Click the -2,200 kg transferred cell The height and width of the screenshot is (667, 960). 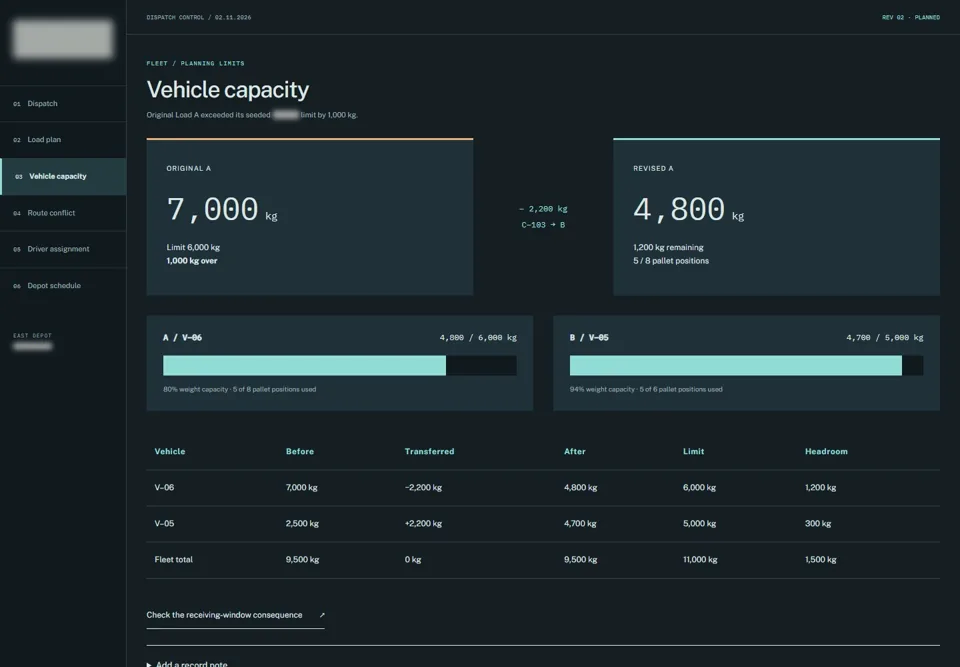(x=423, y=488)
